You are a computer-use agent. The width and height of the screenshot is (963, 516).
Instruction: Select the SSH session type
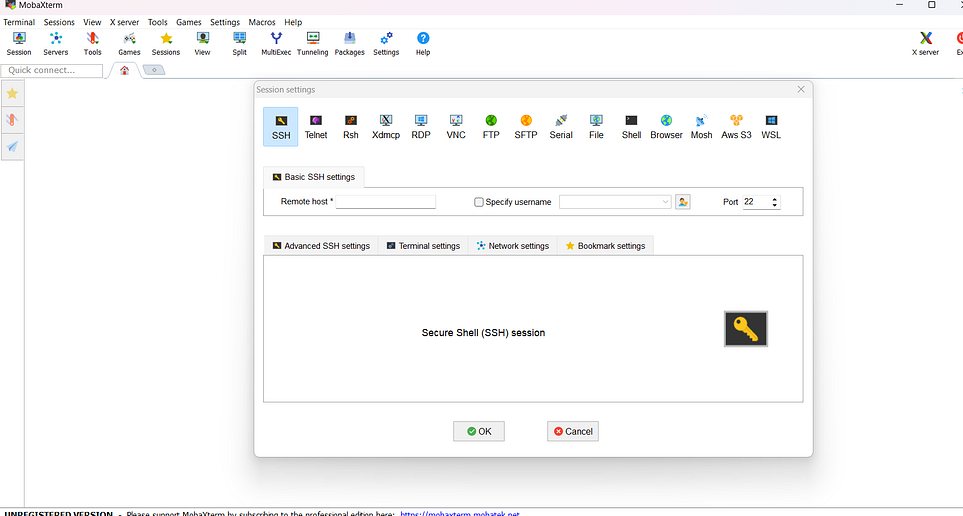pyautogui.click(x=281, y=127)
